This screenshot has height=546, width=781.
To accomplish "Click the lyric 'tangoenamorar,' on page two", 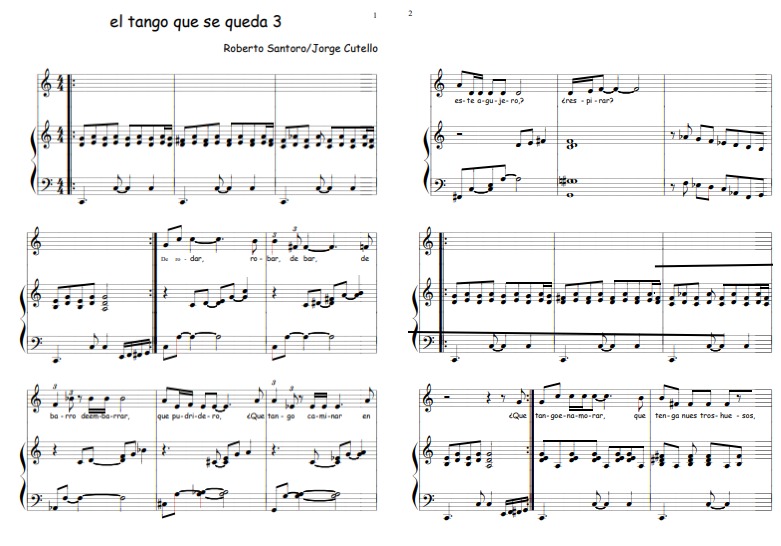I will 569,415.
